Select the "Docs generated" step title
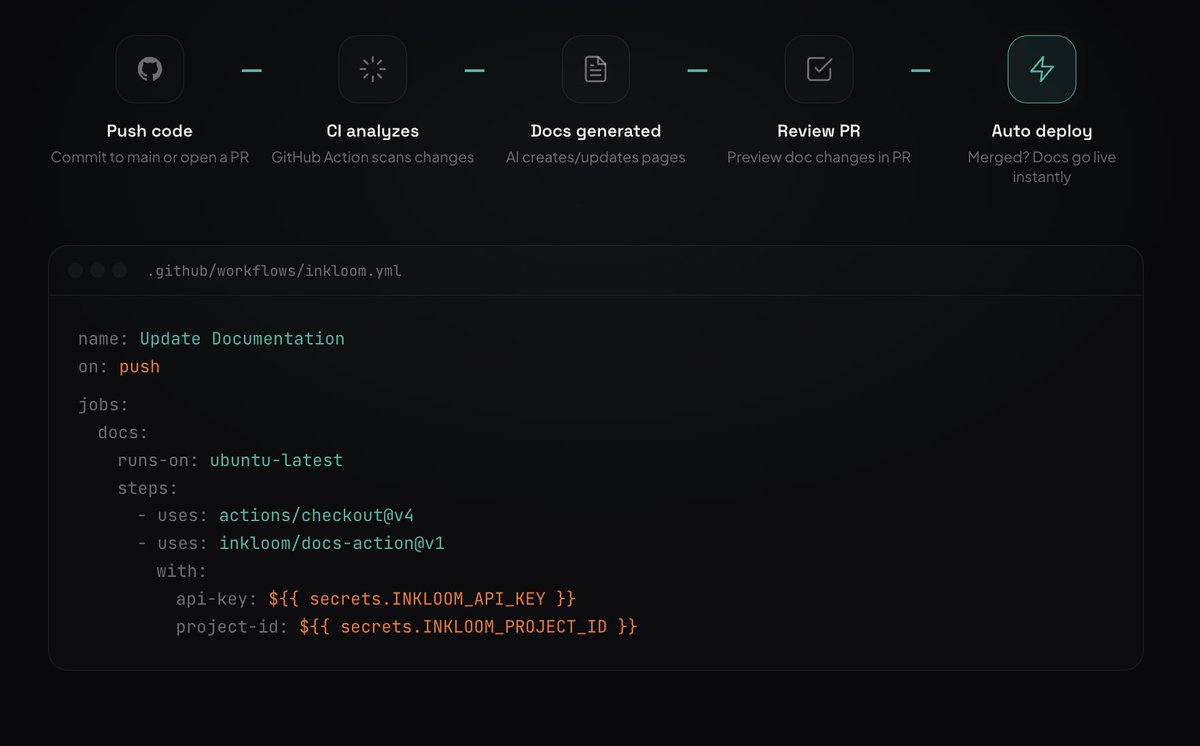The image size is (1200, 746). 595,131
